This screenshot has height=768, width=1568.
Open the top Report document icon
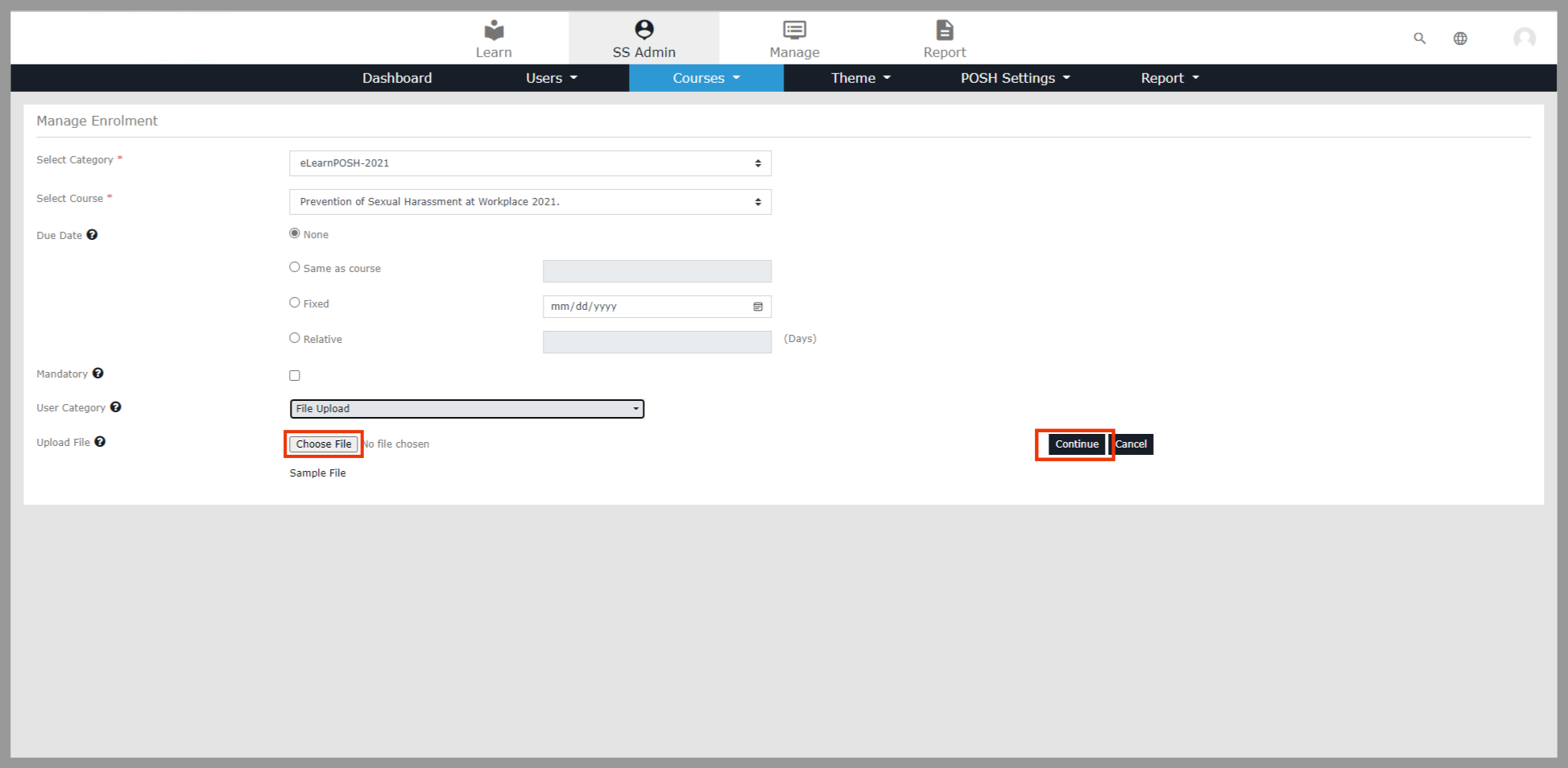[944, 31]
